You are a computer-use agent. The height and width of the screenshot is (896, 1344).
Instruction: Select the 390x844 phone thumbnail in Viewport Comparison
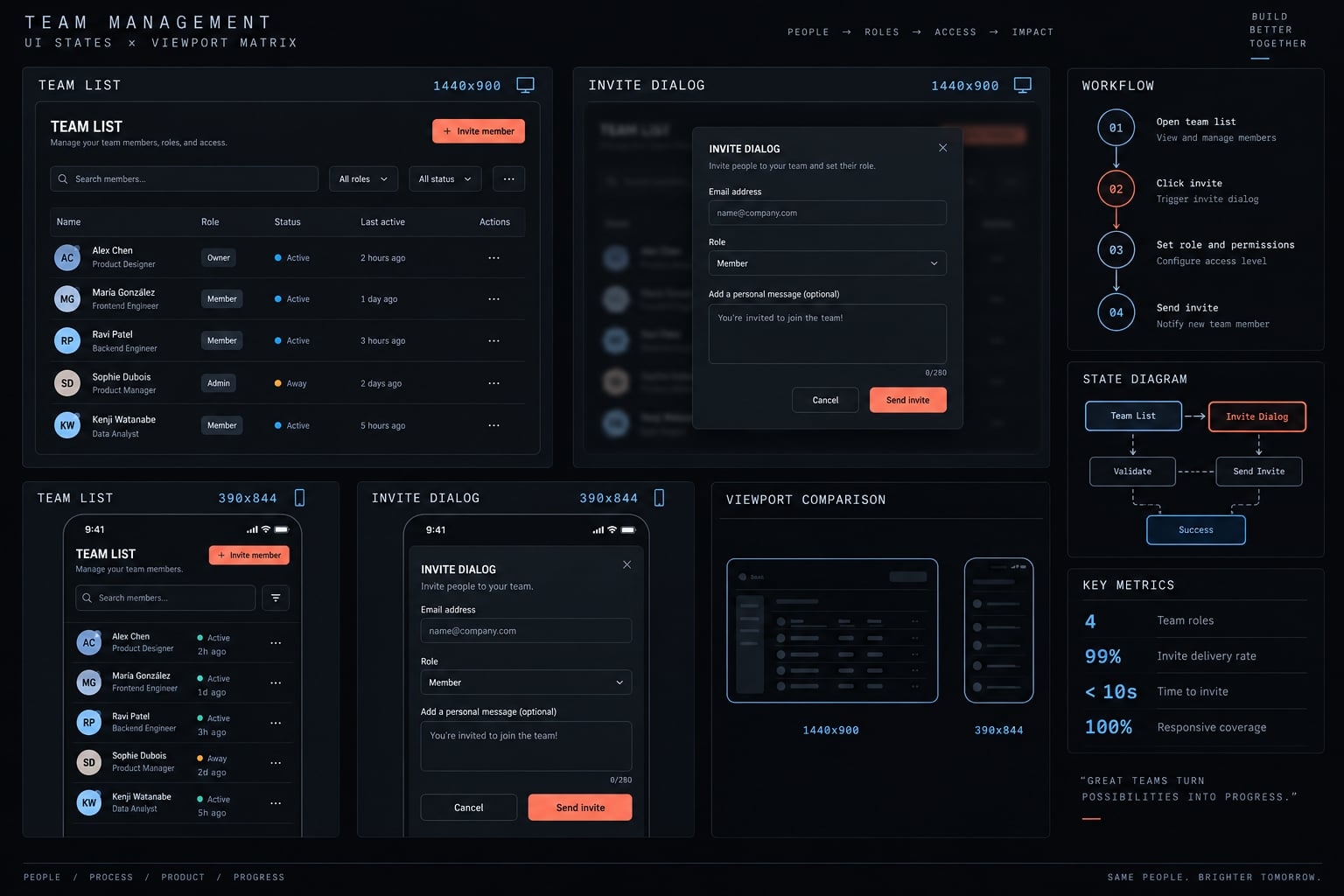coord(998,630)
